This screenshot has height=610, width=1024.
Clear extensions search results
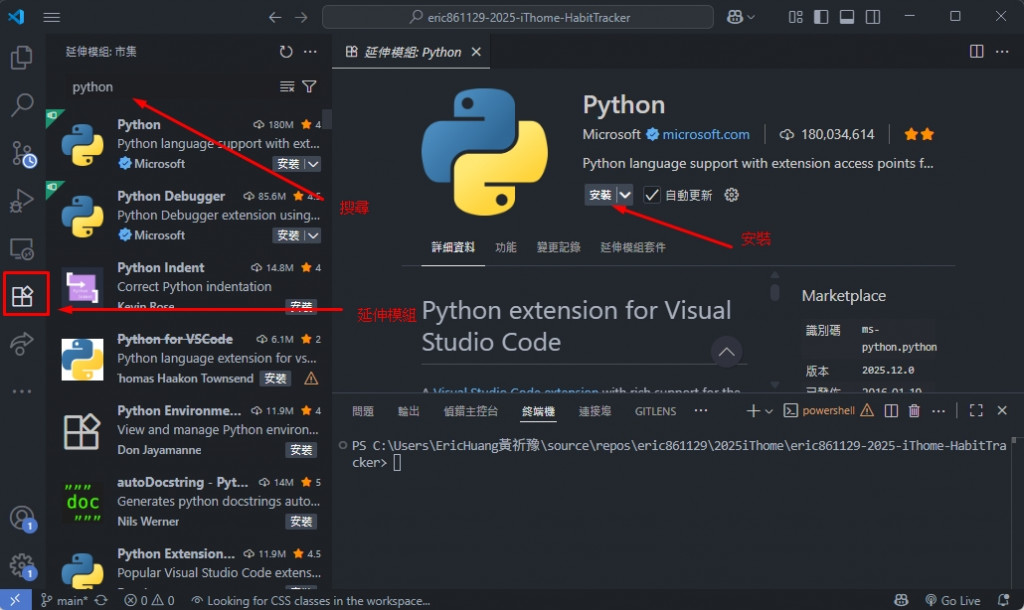click(x=287, y=87)
